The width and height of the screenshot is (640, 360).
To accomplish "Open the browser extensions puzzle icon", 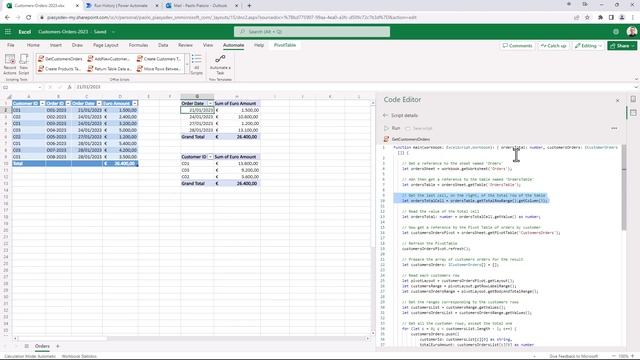I will 600,17.
